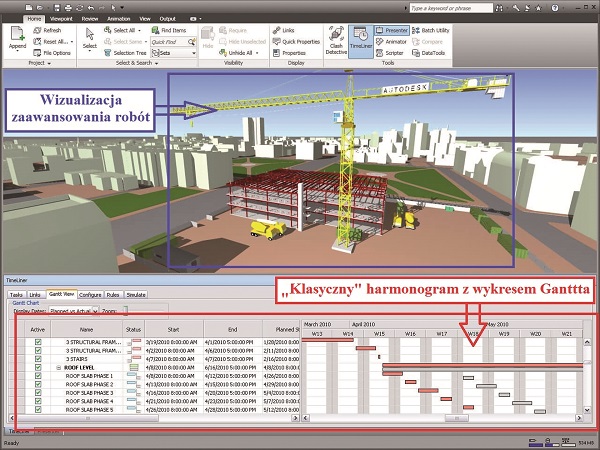Toggle the TimeLiner tool

click(360, 41)
